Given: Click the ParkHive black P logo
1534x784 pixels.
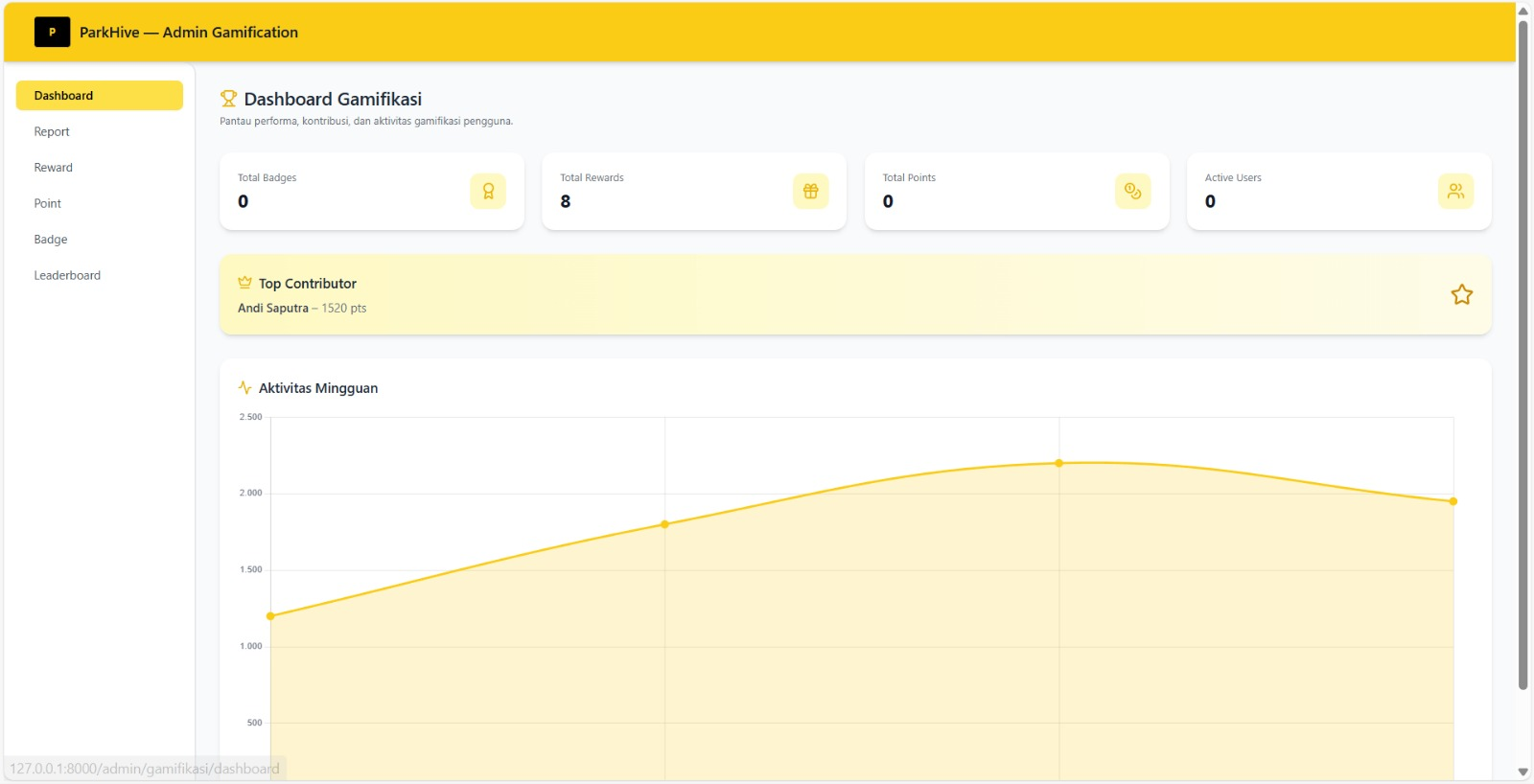Looking at the screenshot, I should click(52, 32).
